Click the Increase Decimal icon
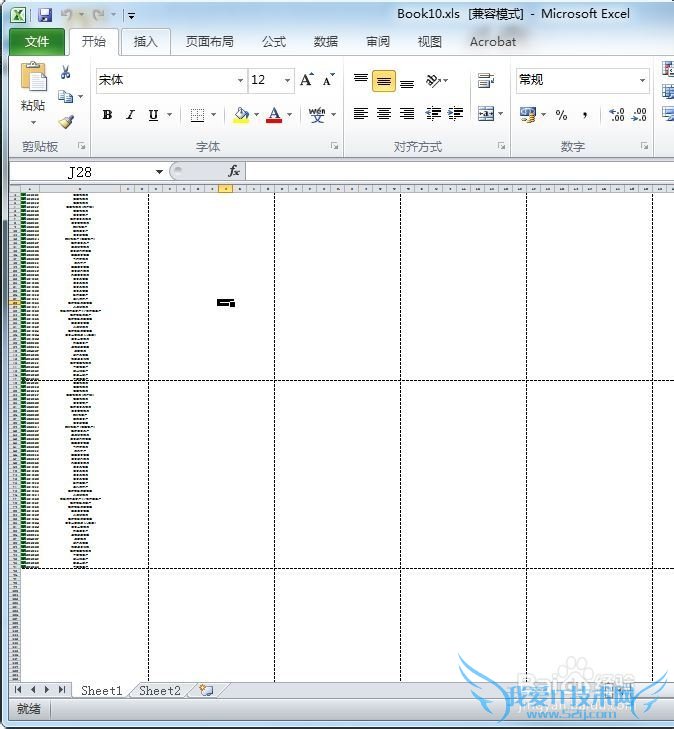The image size is (674, 729). 617,114
